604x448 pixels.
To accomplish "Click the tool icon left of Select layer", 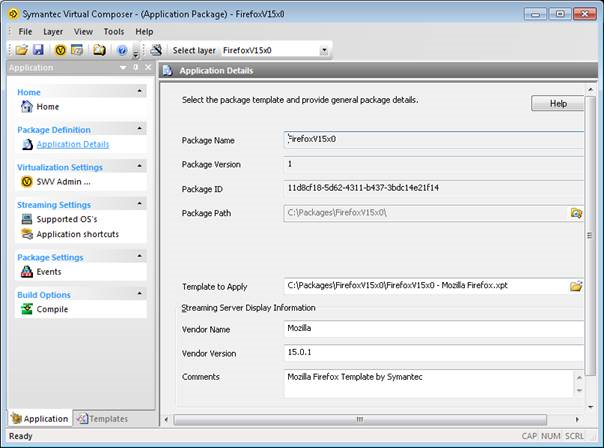I will pyautogui.click(x=156, y=50).
